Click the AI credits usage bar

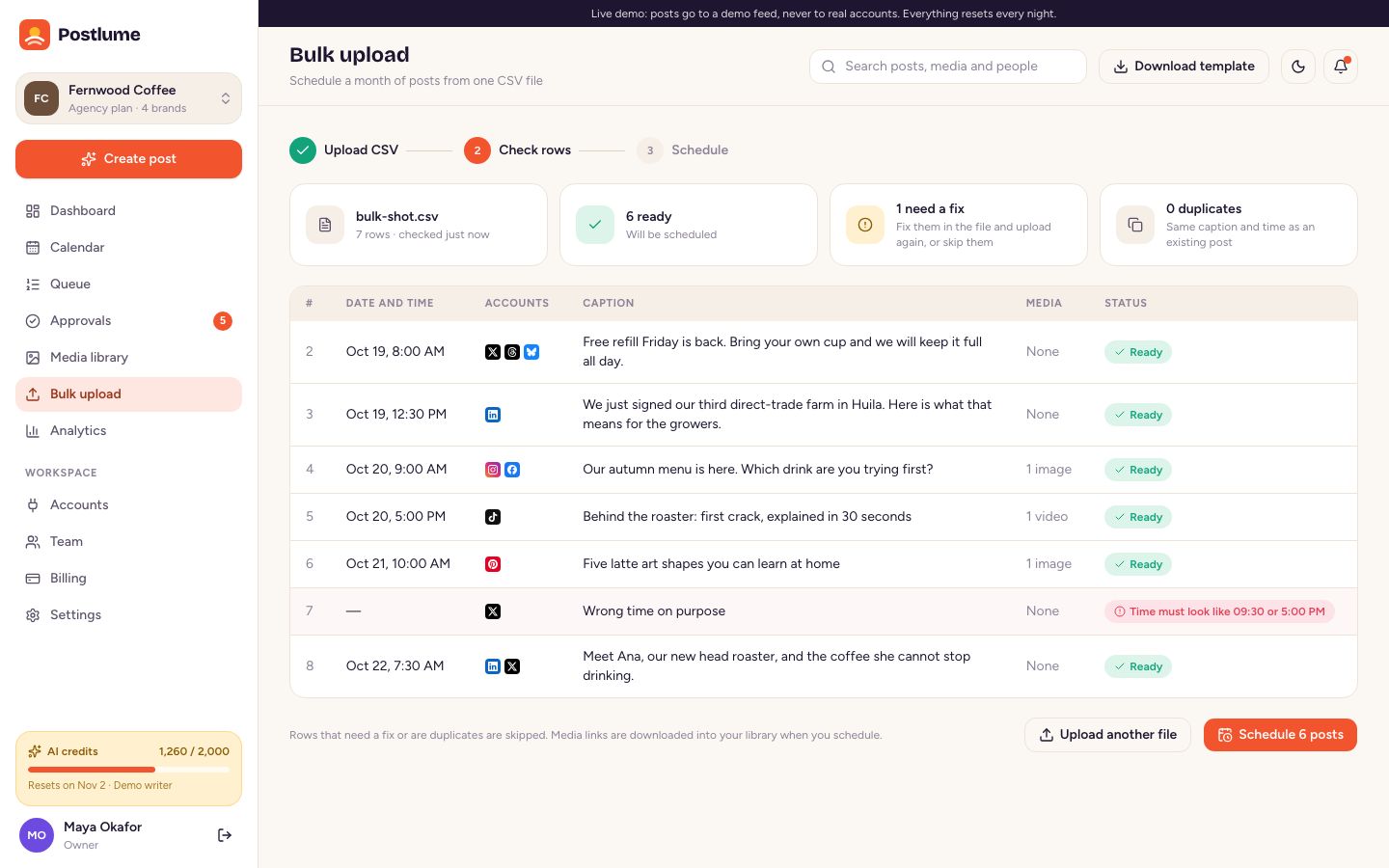128,770
